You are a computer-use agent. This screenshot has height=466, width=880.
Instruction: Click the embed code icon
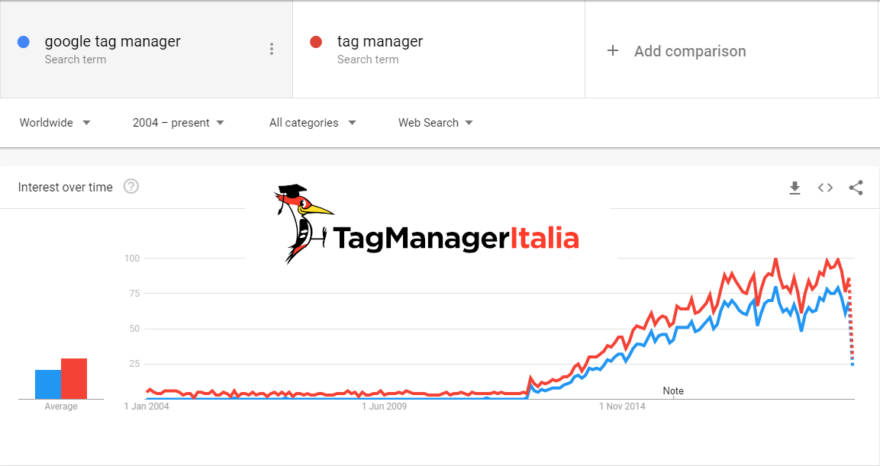[825, 187]
